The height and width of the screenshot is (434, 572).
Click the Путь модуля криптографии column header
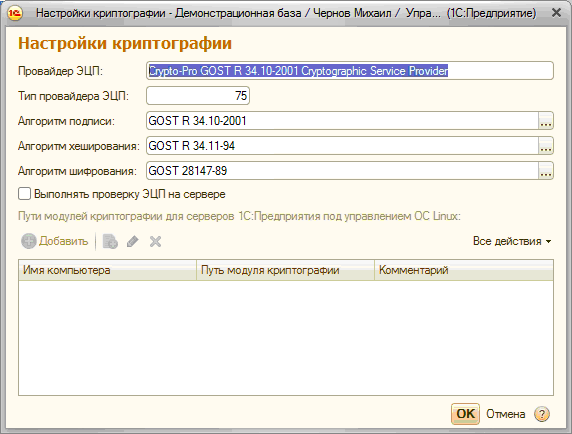point(286,270)
